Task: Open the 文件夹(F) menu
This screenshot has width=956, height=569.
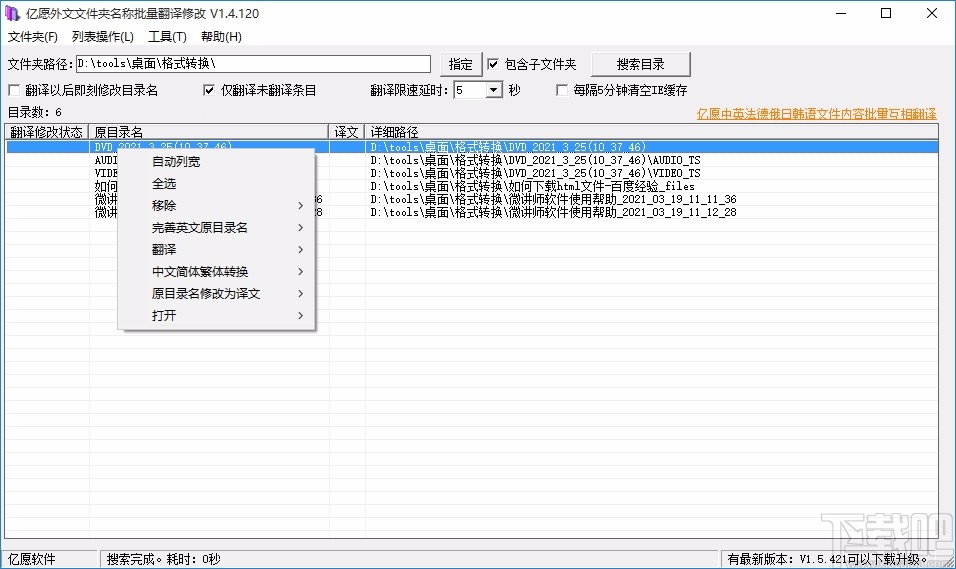Action: (33, 37)
